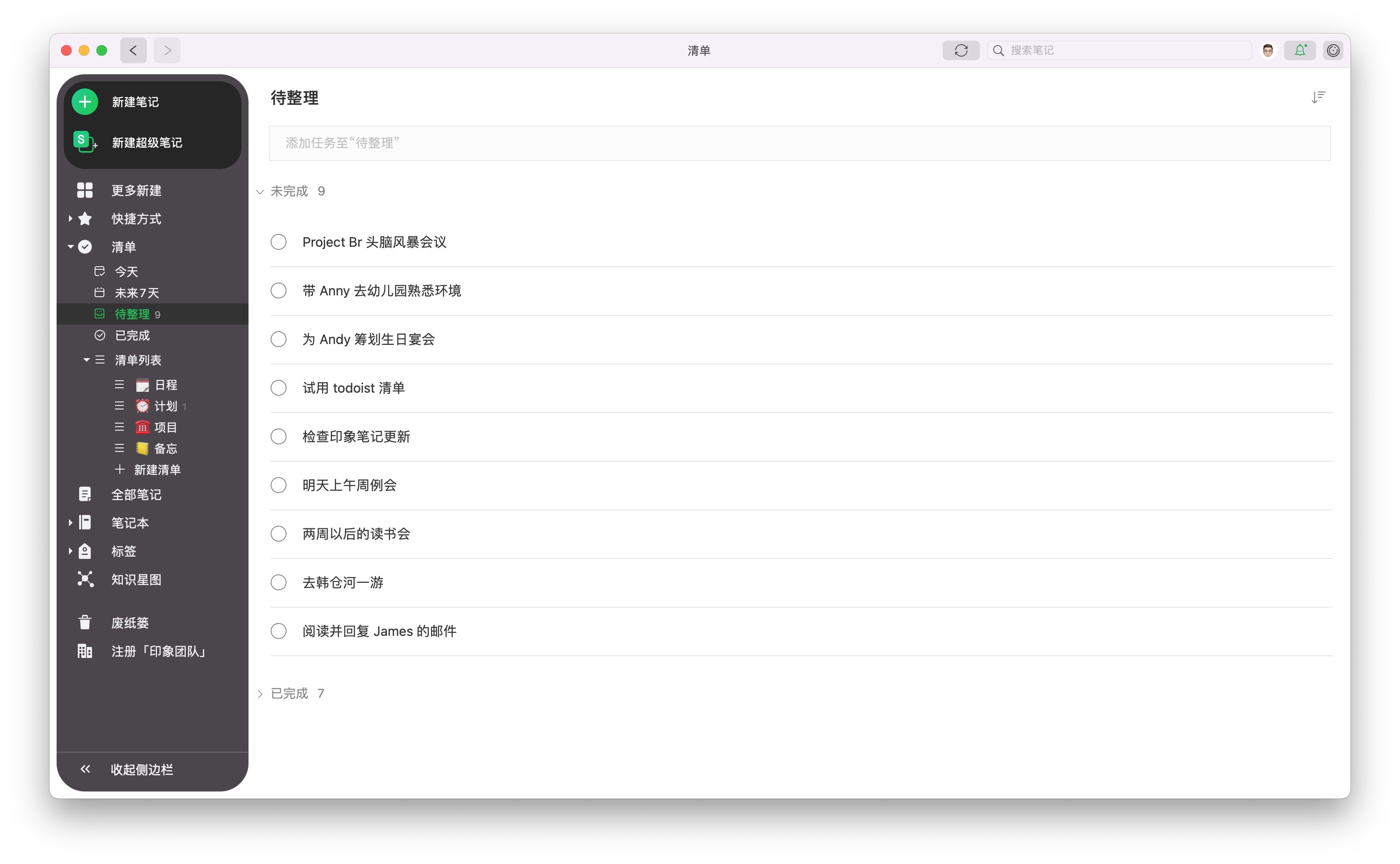Click the telephone icon of 项目 list
The width and height of the screenshot is (1400, 864).
pyautogui.click(x=142, y=428)
